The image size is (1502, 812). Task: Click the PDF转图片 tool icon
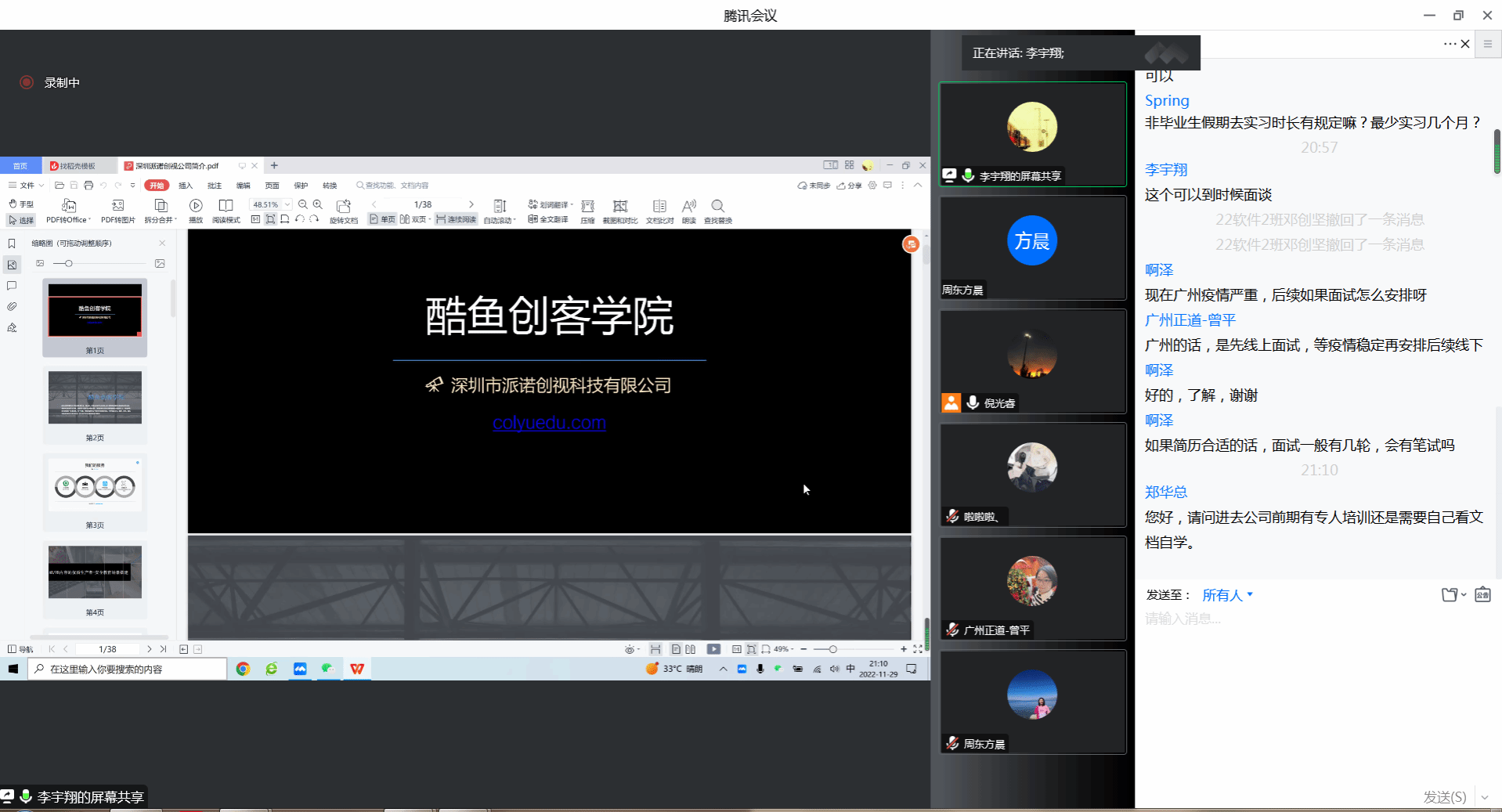117,206
